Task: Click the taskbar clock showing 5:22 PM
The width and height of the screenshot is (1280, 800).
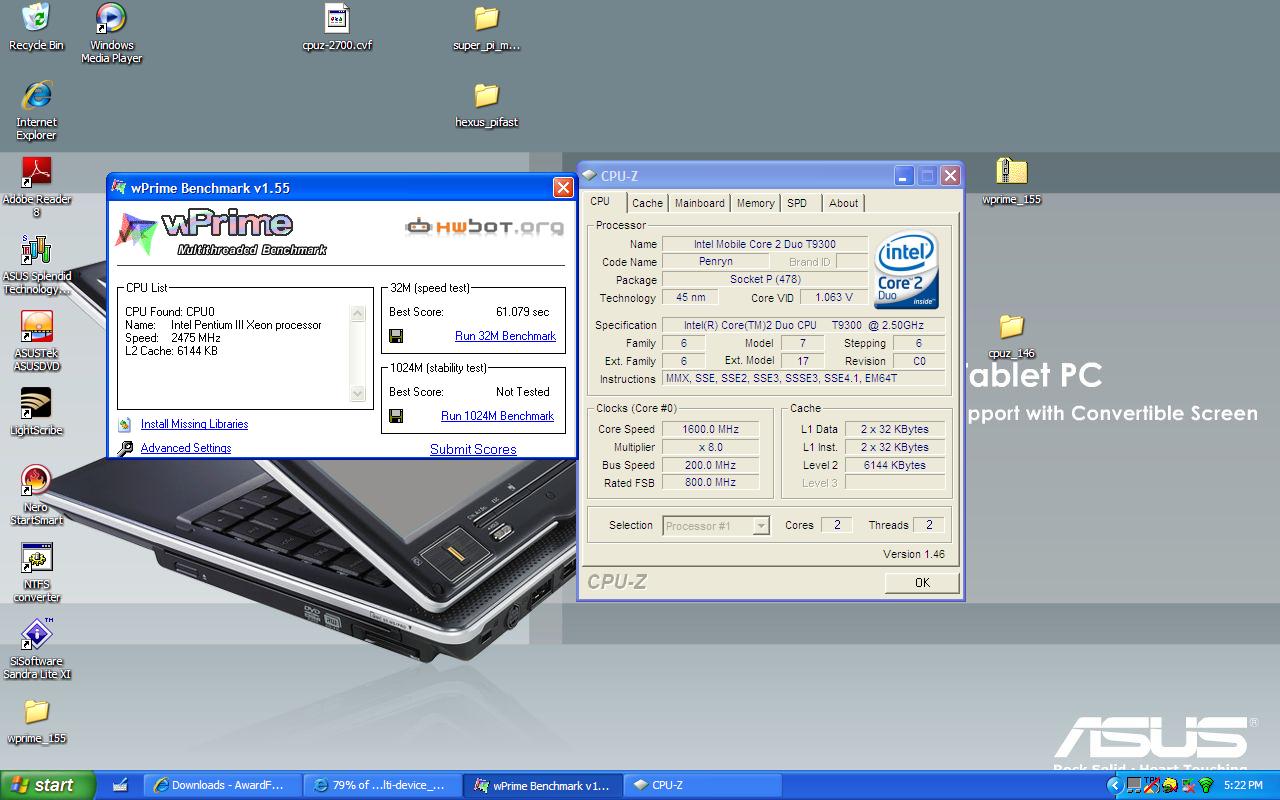Action: [1243, 785]
